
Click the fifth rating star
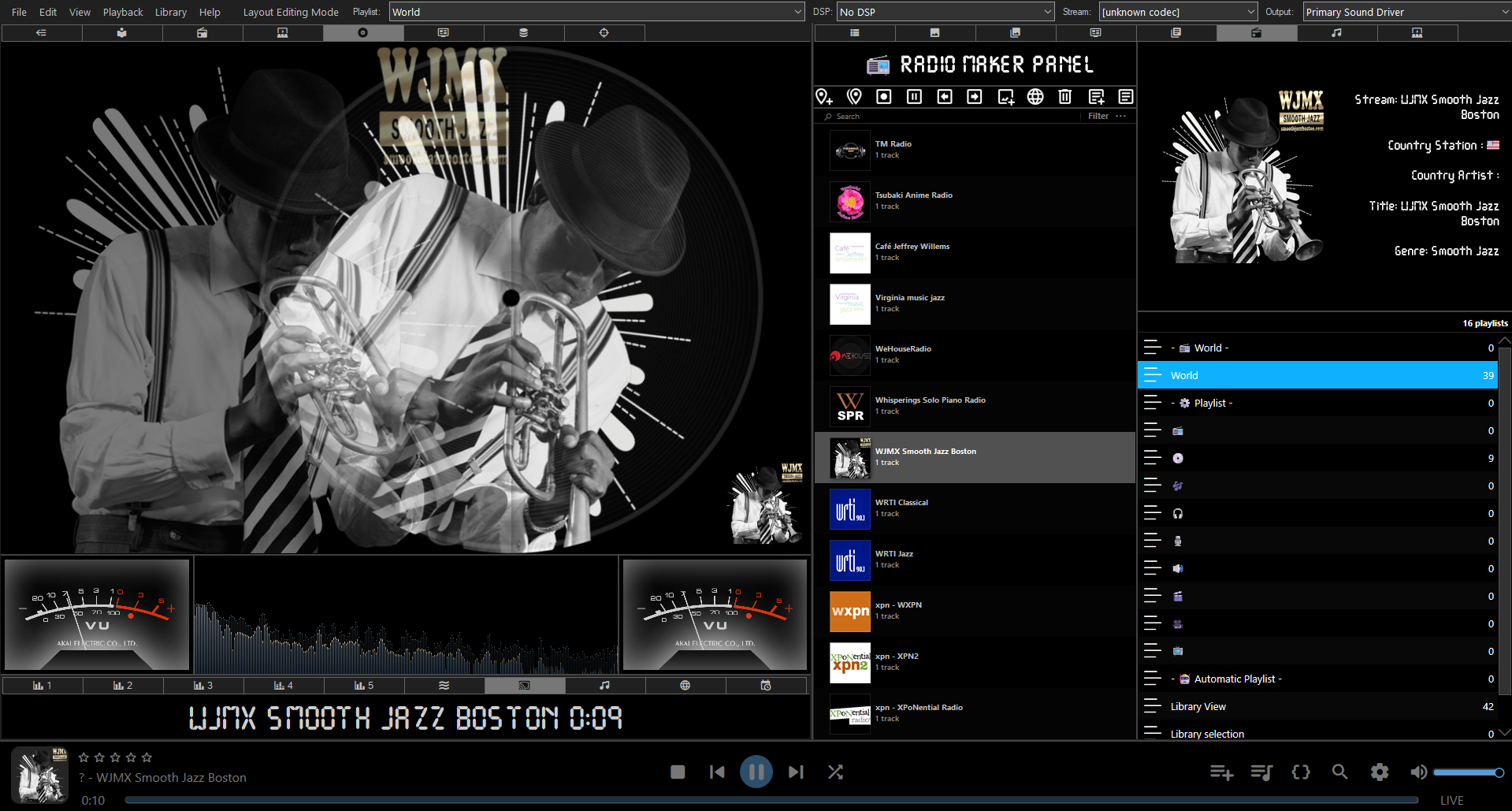click(147, 757)
